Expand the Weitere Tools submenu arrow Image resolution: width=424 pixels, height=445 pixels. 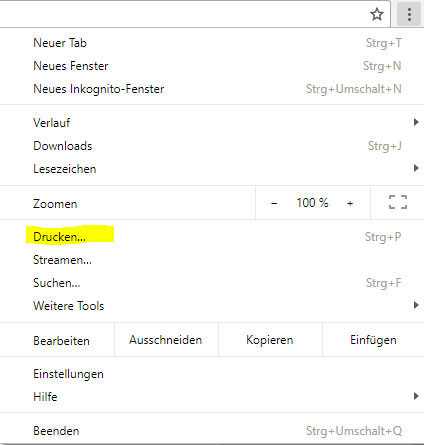[x=416, y=305]
